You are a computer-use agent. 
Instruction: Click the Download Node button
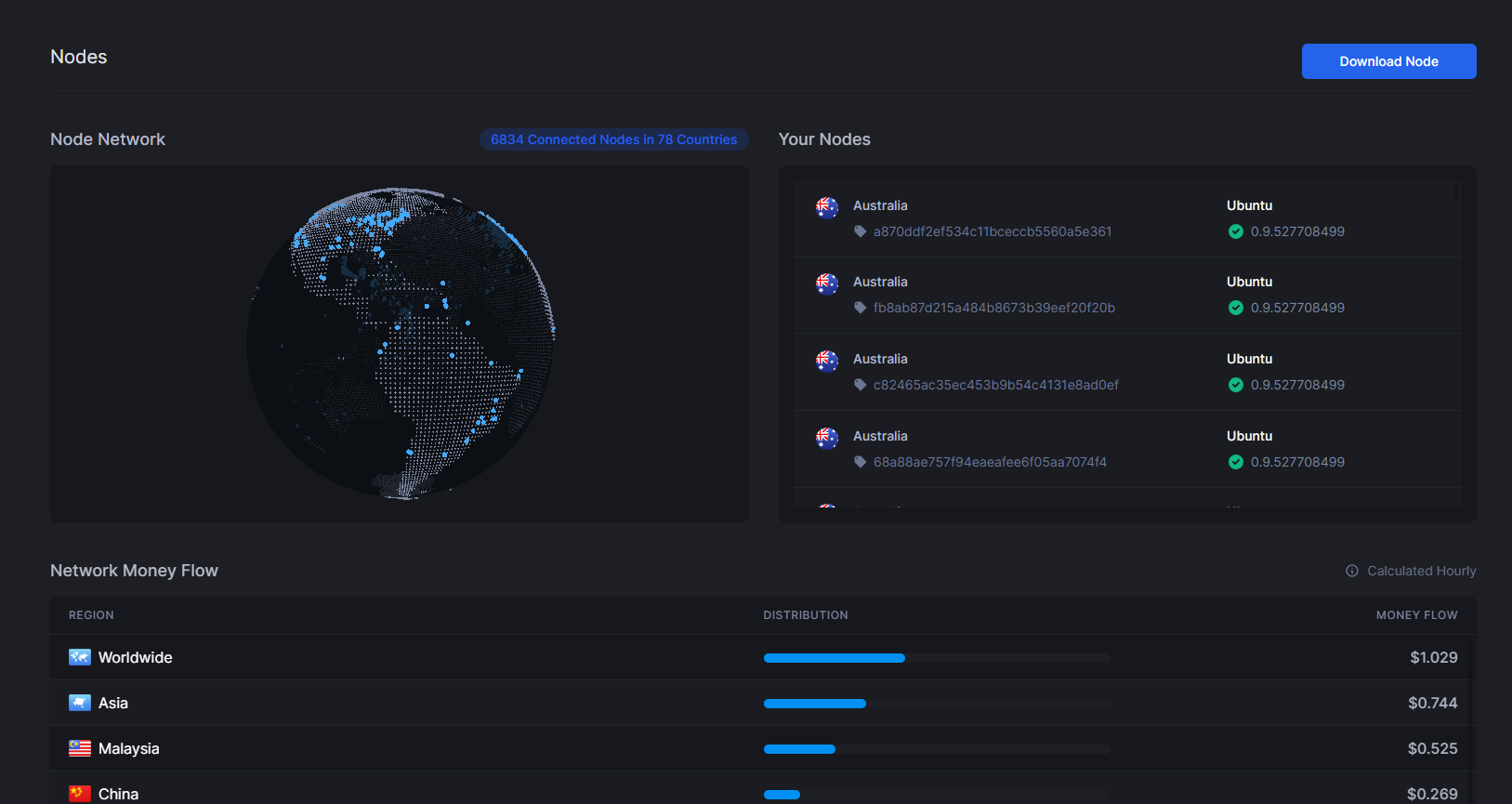click(x=1388, y=61)
